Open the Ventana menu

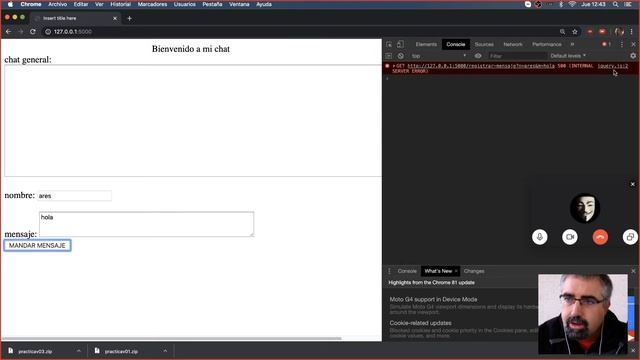[239, 4]
